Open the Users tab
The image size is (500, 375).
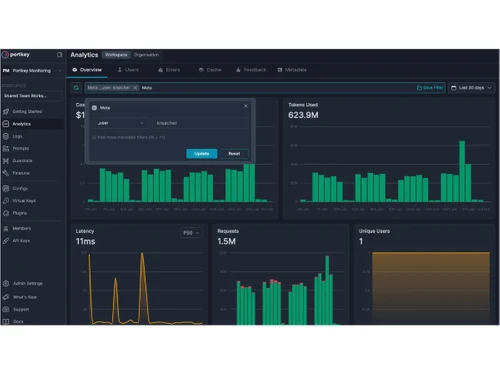tap(128, 70)
